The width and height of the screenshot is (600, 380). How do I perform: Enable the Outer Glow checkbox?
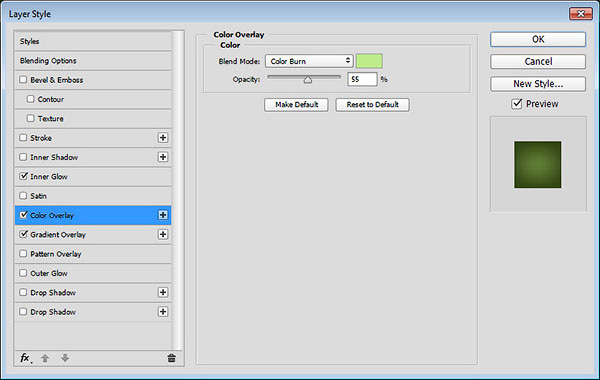(23, 273)
